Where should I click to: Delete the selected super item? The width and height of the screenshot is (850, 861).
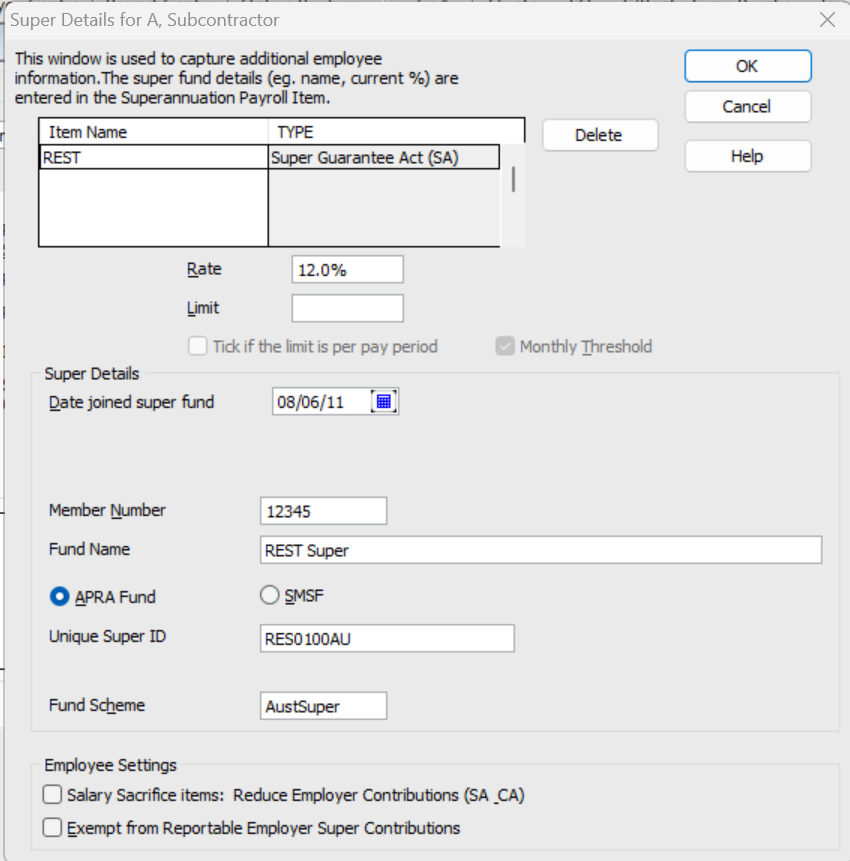pyautogui.click(x=600, y=135)
